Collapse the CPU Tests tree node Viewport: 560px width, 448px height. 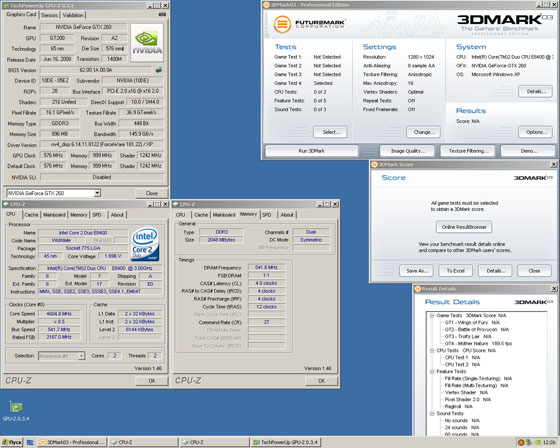pyautogui.click(x=432, y=350)
